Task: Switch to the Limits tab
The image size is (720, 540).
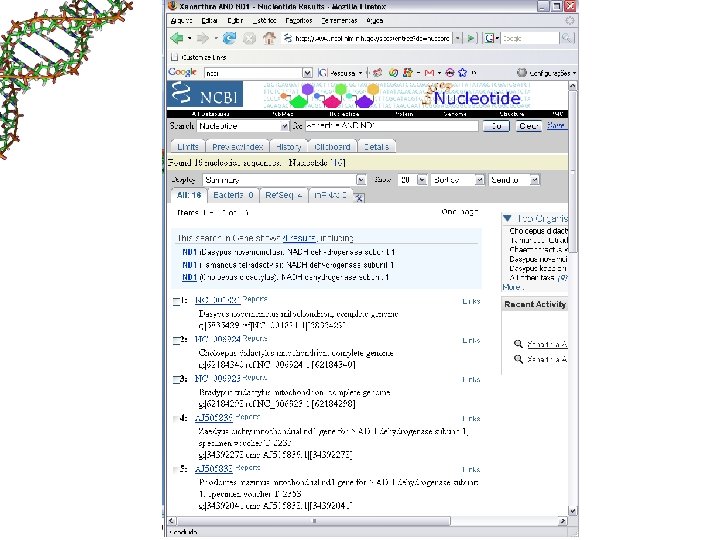Action: (x=188, y=146)
